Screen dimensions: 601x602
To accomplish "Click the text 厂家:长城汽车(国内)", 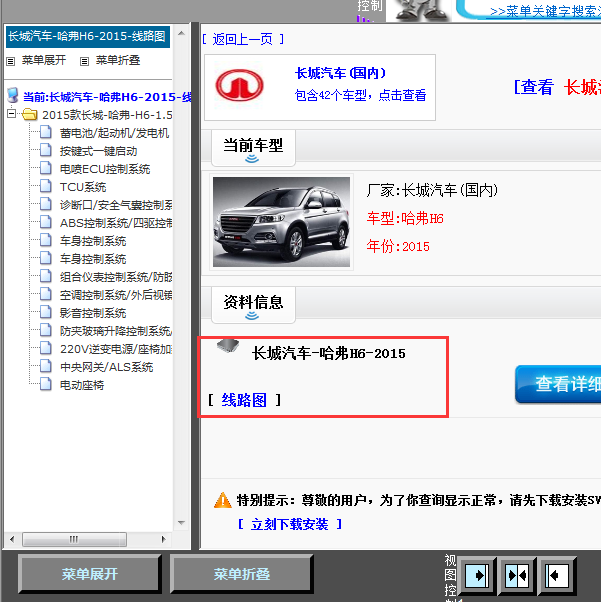I will tap(432, 190).
